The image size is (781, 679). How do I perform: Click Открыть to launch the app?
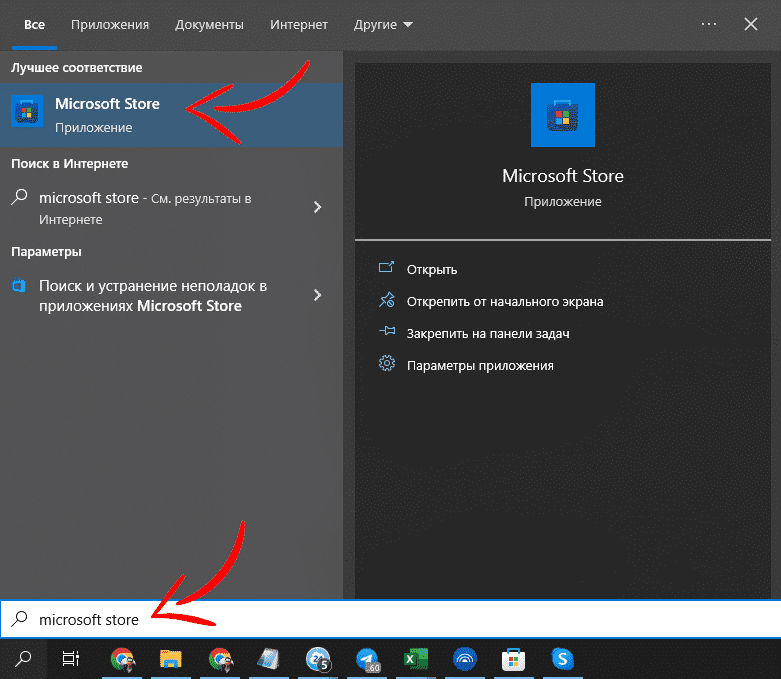click(x=432, y=270)
